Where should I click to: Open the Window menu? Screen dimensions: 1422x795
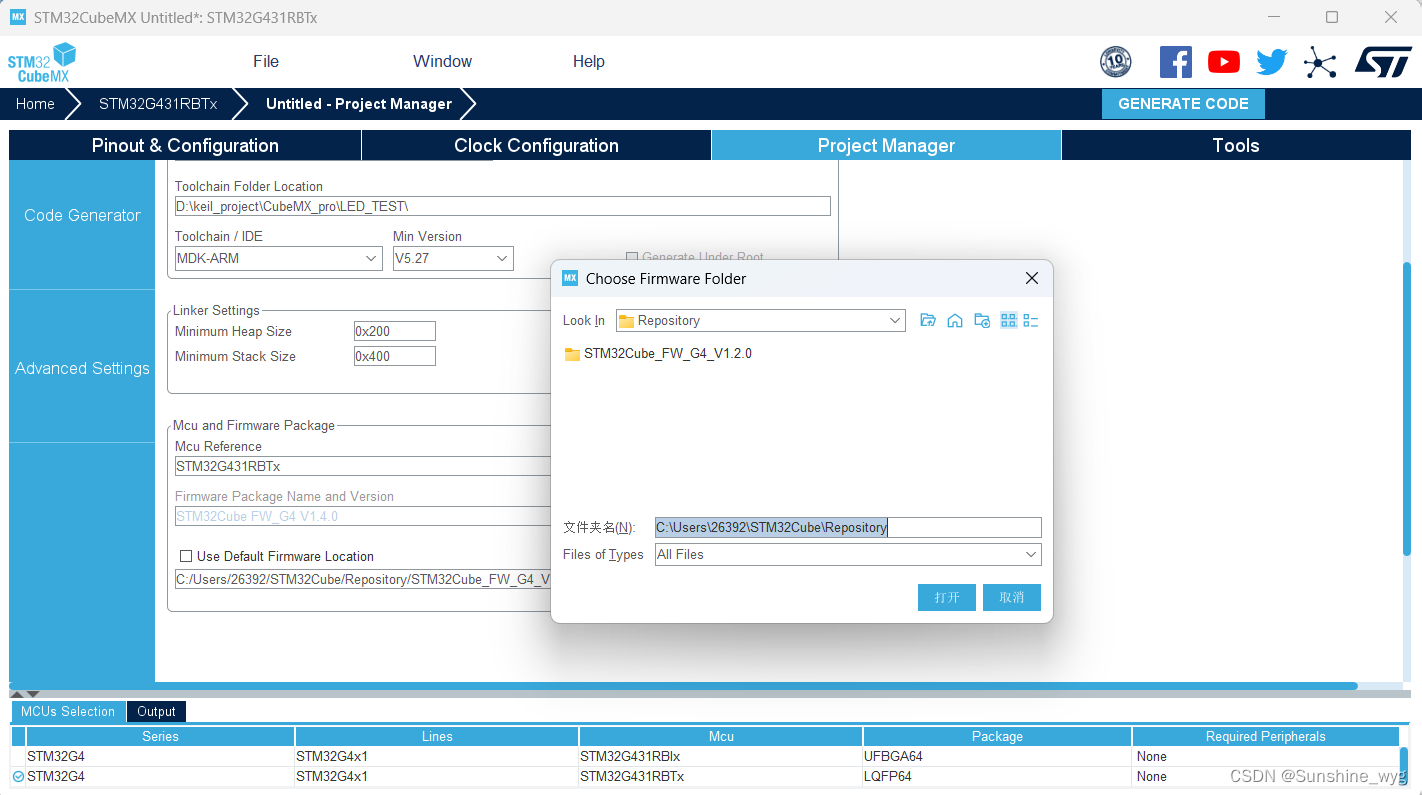coord(442,61)
